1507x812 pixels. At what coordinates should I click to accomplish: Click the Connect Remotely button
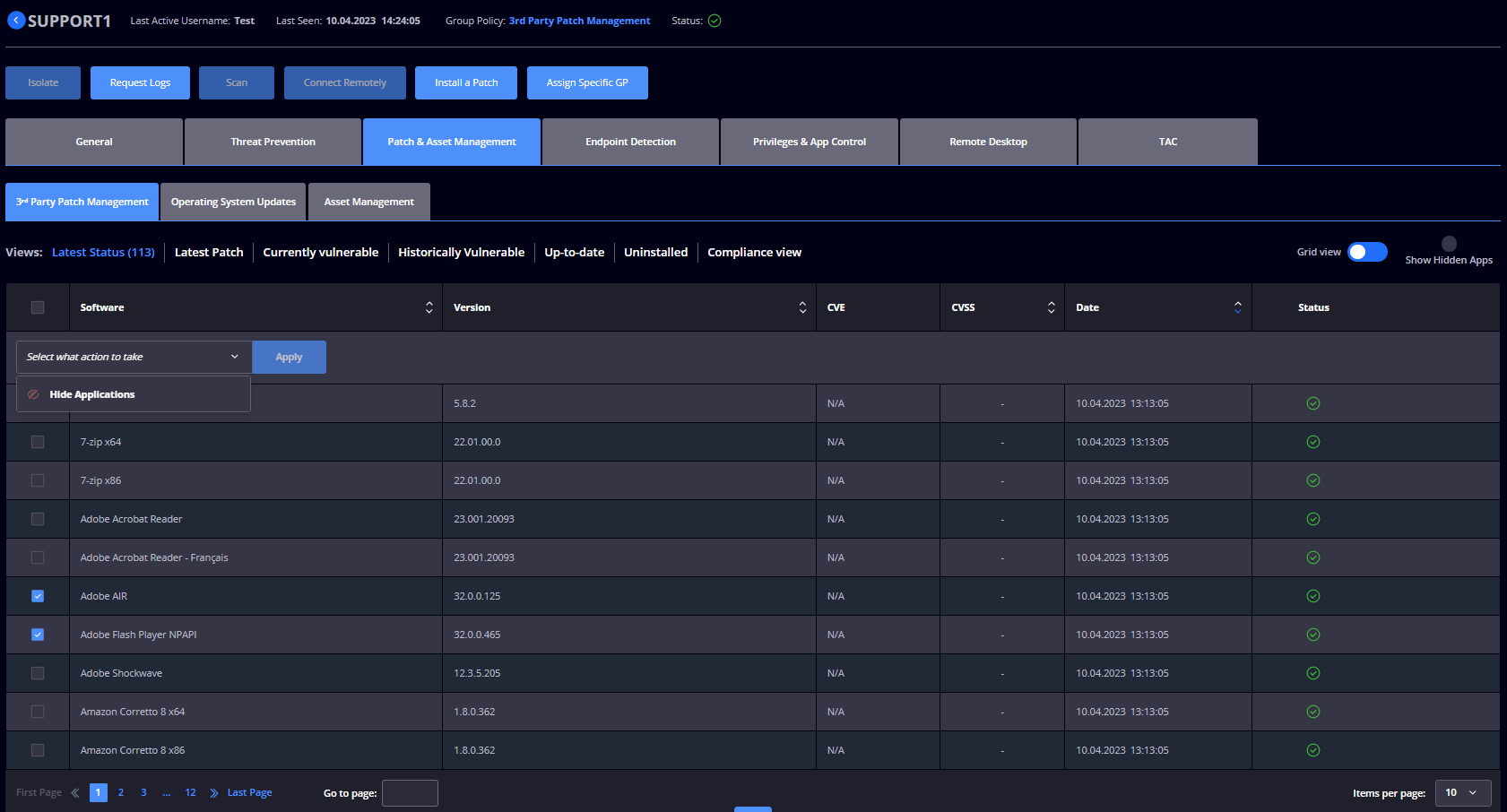[x=345, y=82]
